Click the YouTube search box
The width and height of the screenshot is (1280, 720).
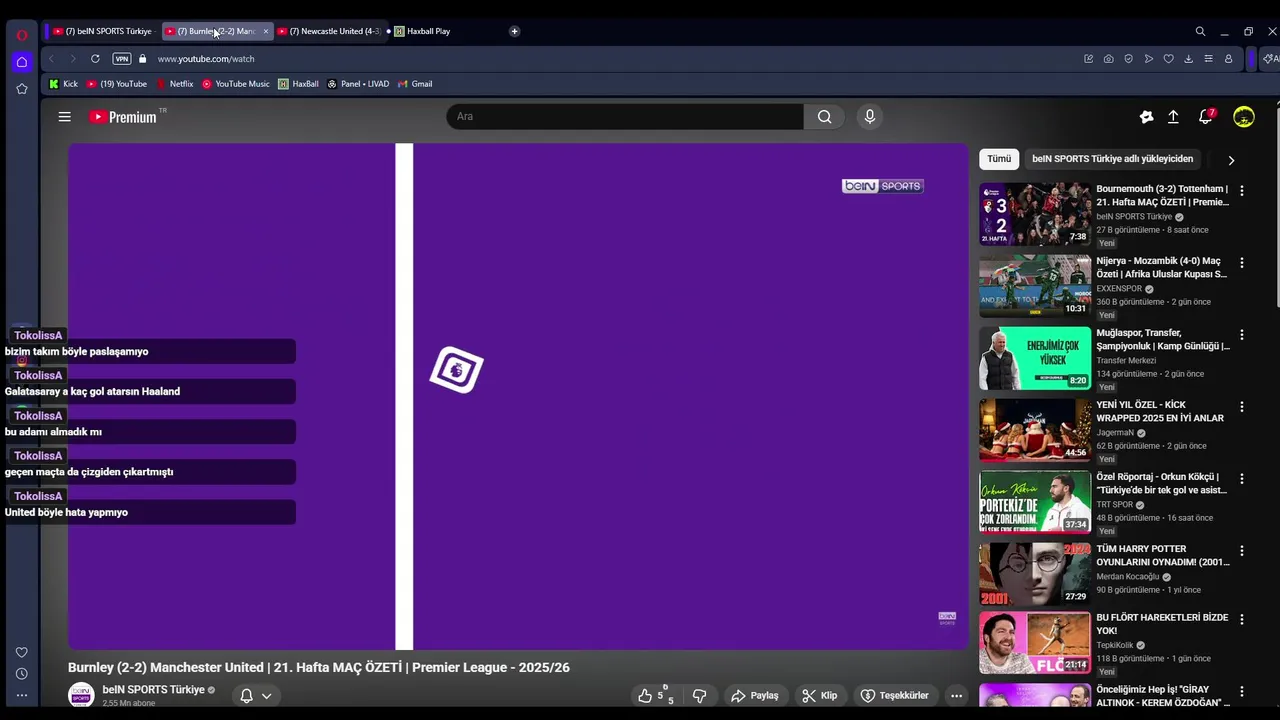coord(625,117)
